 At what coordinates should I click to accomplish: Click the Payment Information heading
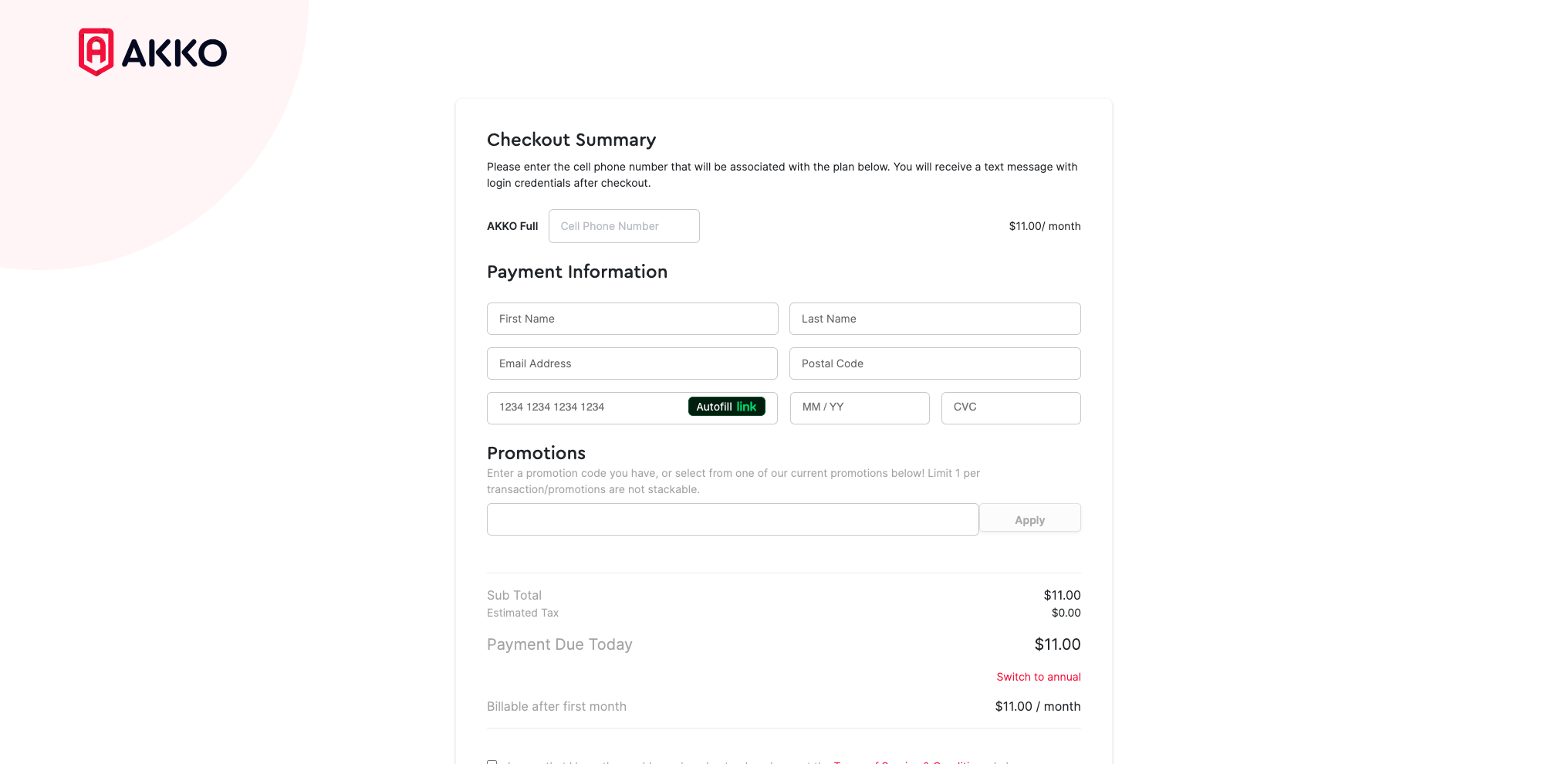[x=576, y=272]
